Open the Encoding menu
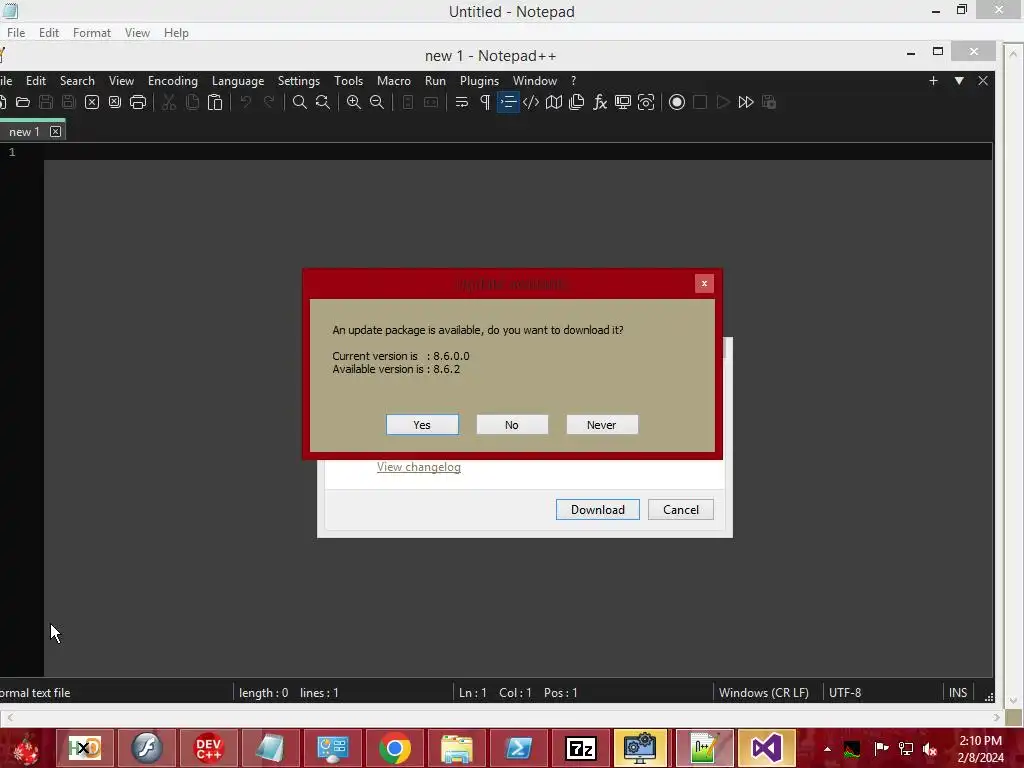Screen dimensions: 1024x768 point(172,81)
